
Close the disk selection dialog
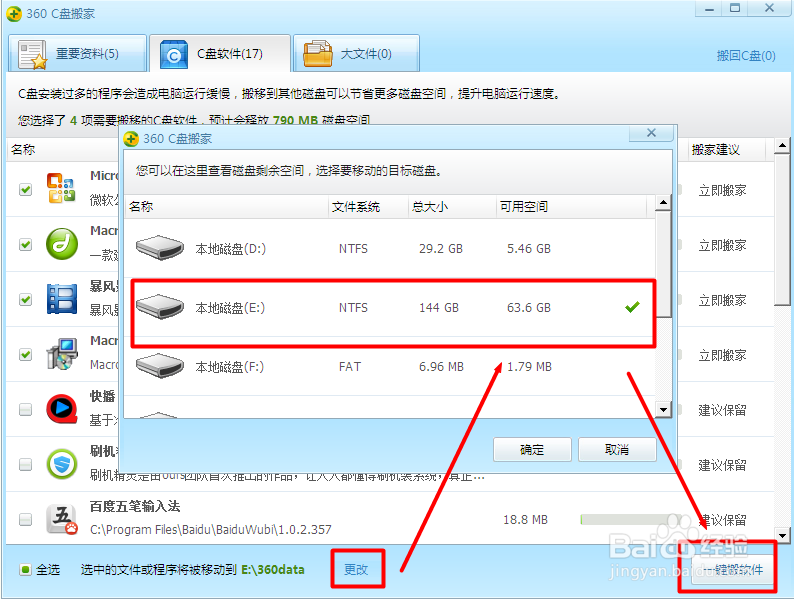pyautogui.click(x=651, y=133)
